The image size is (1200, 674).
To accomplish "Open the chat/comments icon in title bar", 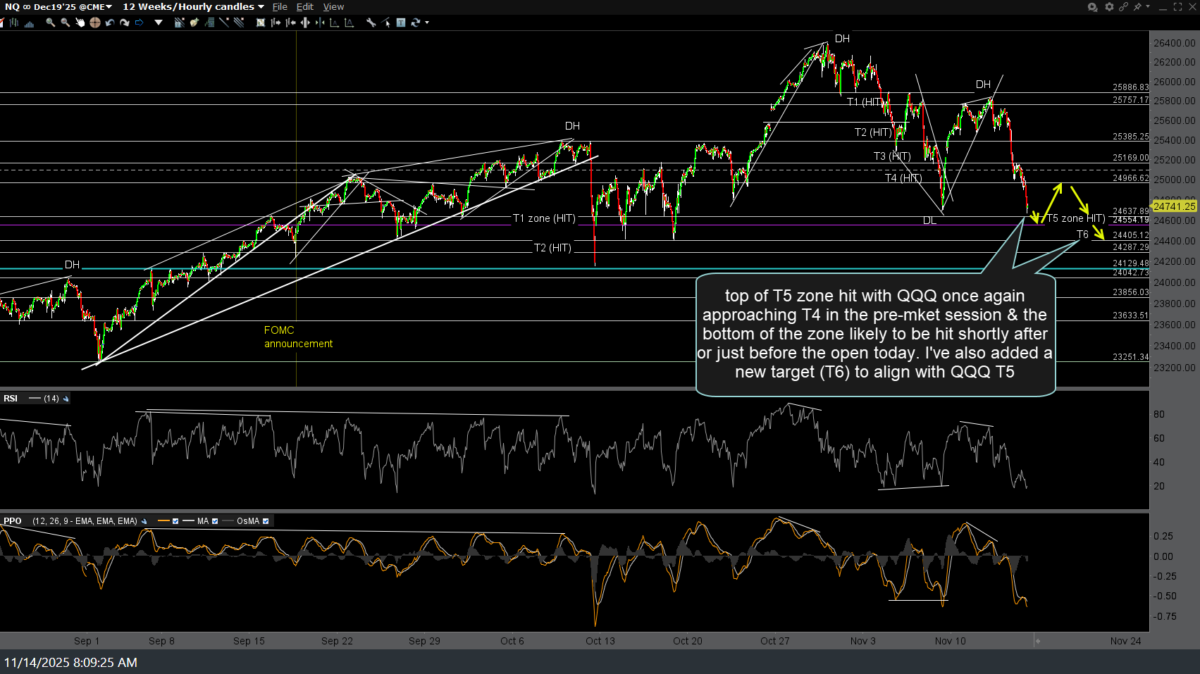I will tap(1093, 7).
